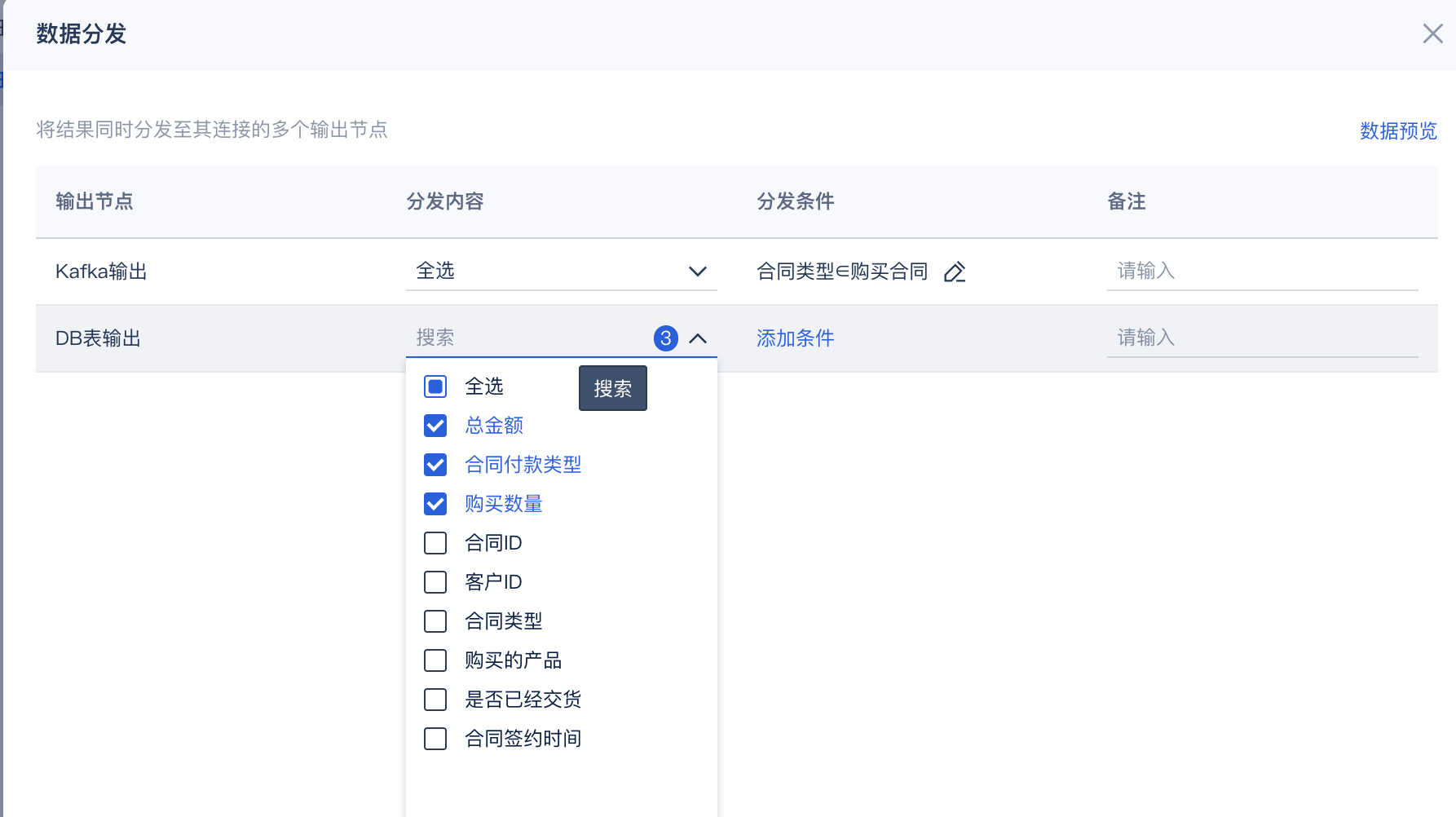Check the 合同ID checkbox
This screenshot has height=817, width=1456.
pos(435,543)
